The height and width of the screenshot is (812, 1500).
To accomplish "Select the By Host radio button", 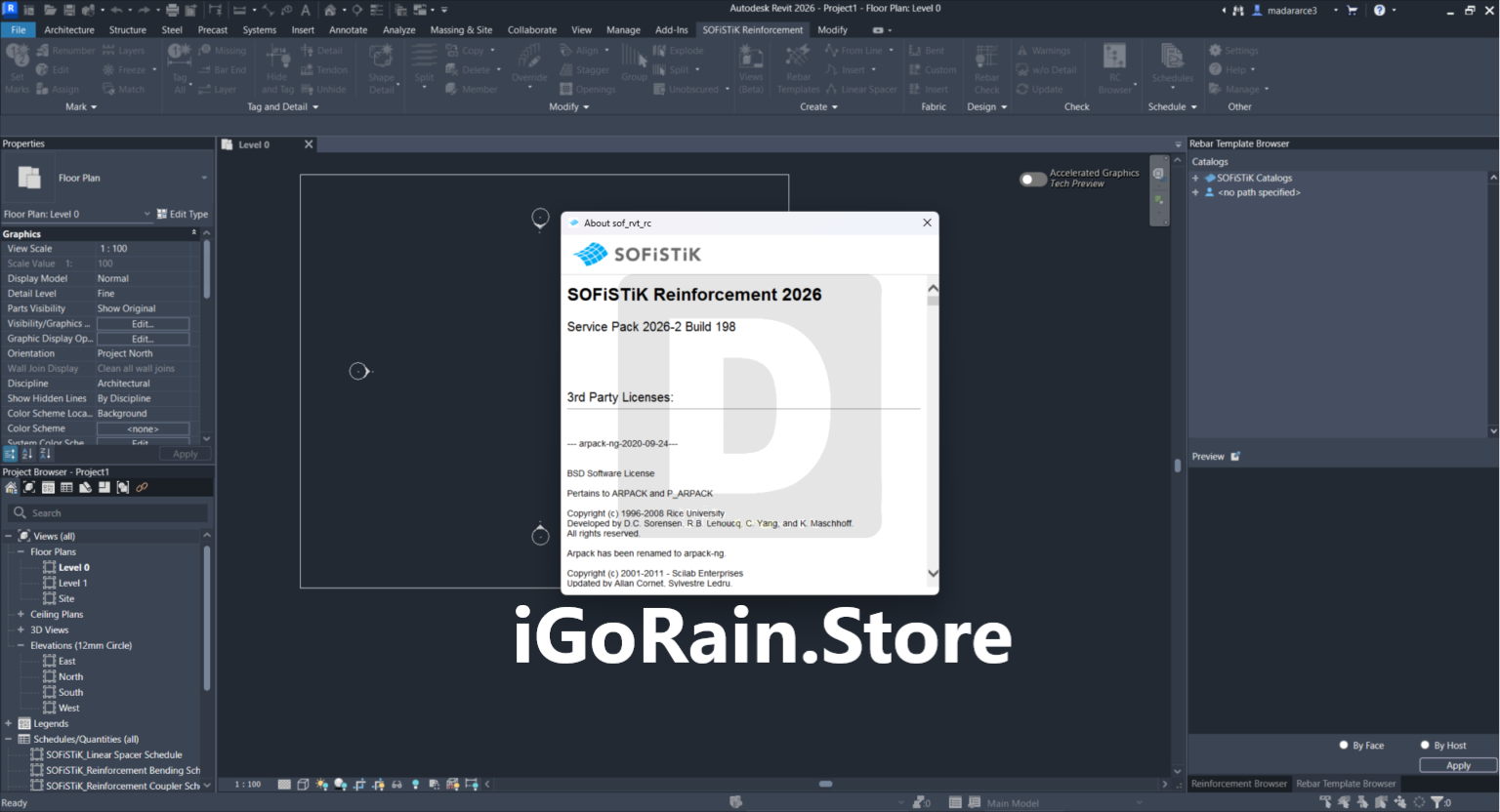I will 1425,745.
